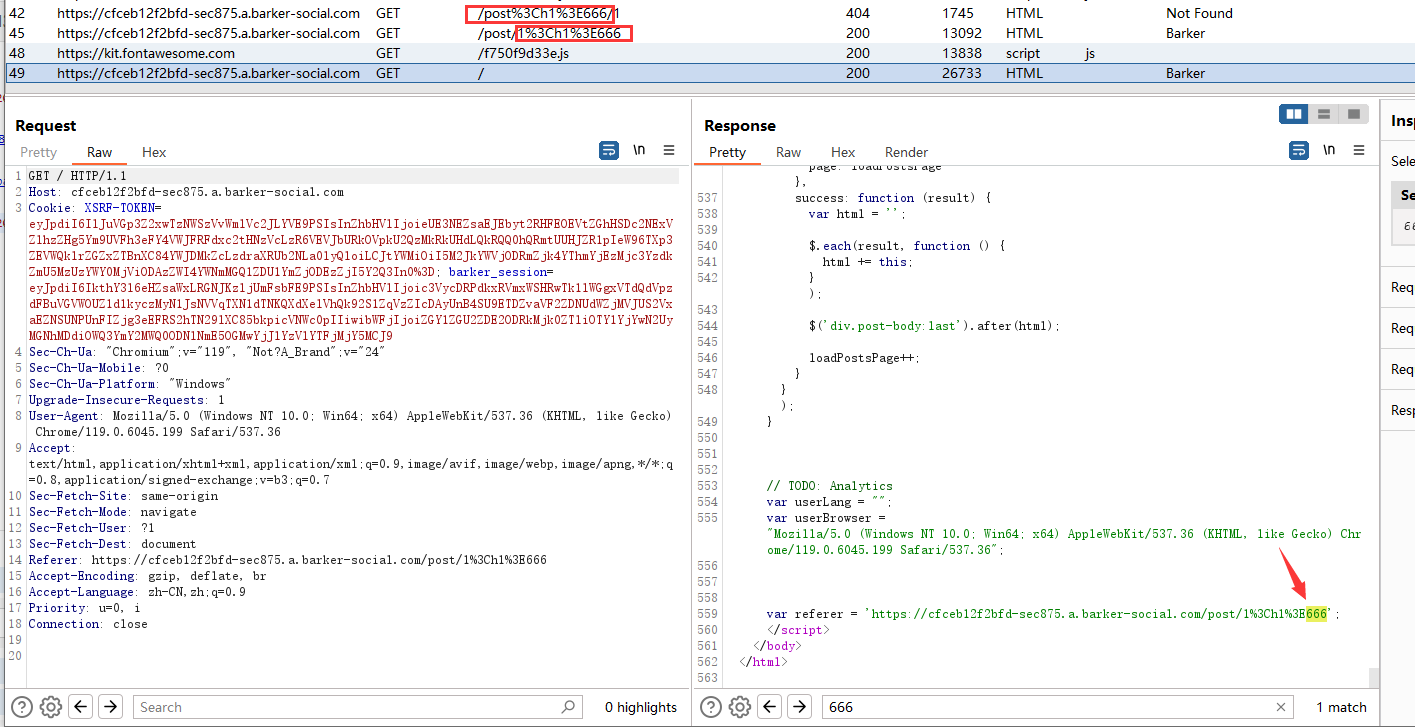This screenshot has height=727, width=1415.
Task: Clear the 666 search term with X
Action: [x=1281, y=707]
